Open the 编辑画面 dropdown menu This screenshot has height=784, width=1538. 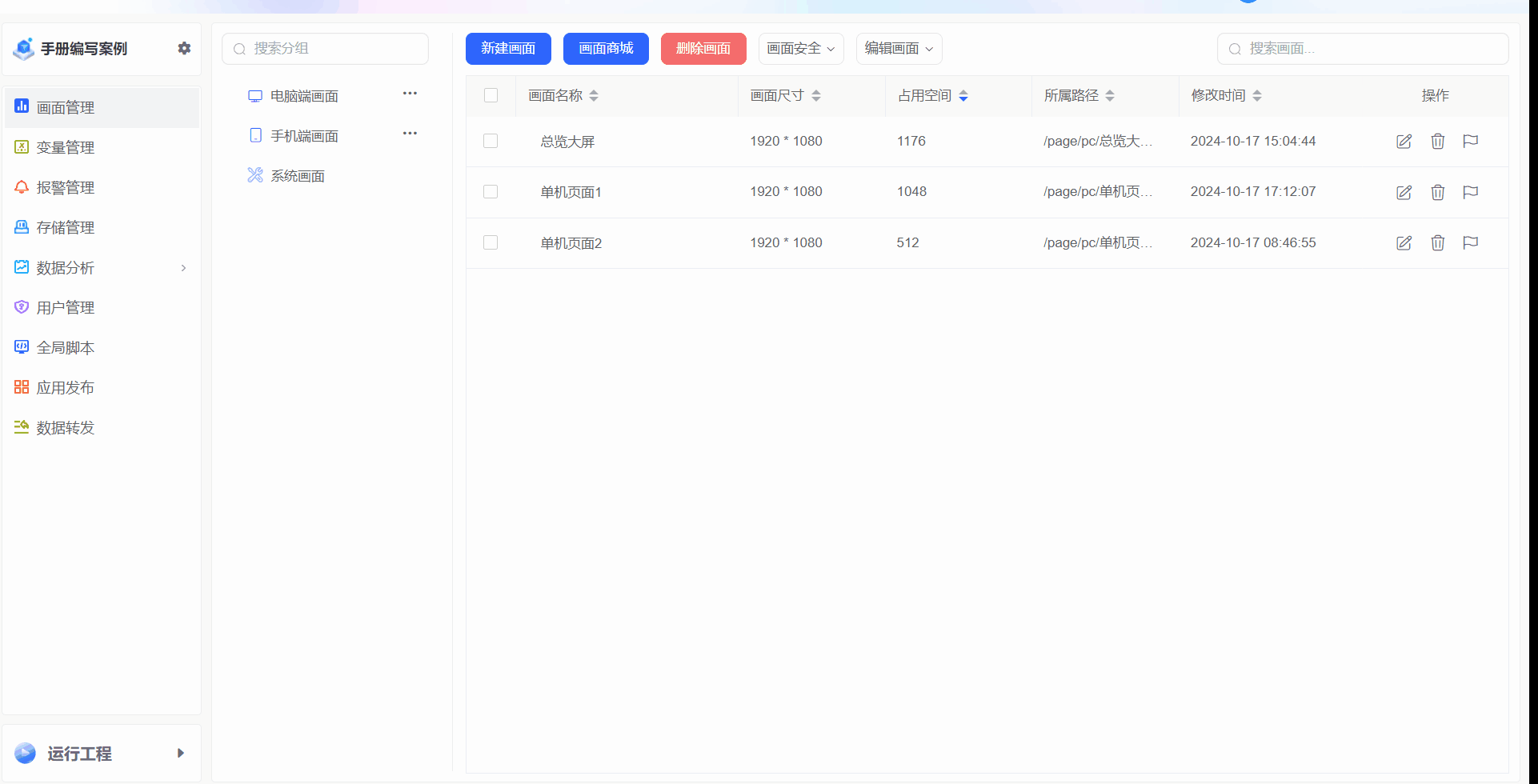tap(899, 49)
